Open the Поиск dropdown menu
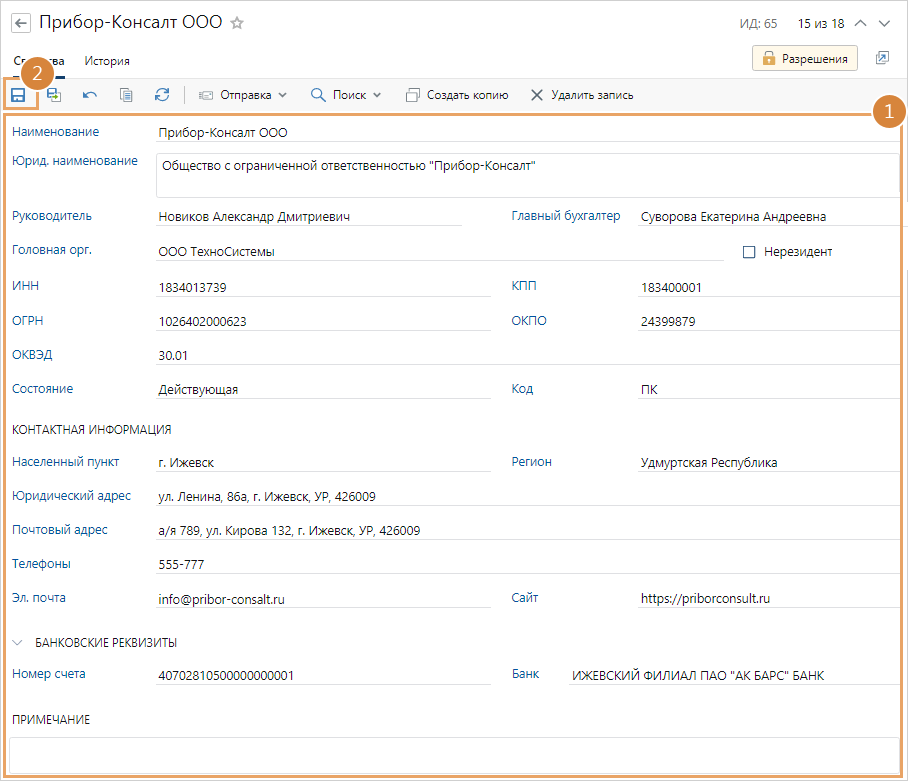The image size is (908, 781). [346, 95]
